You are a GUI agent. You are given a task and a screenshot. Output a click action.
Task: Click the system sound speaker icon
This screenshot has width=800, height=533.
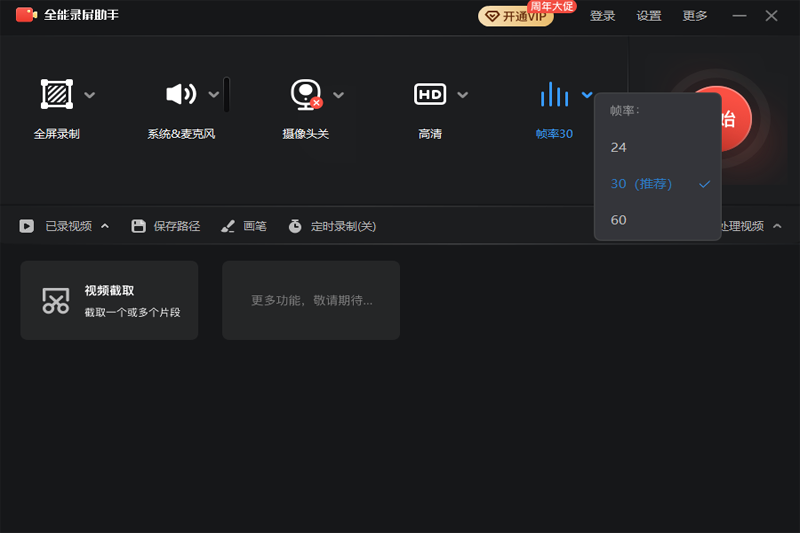click(181, 94)
